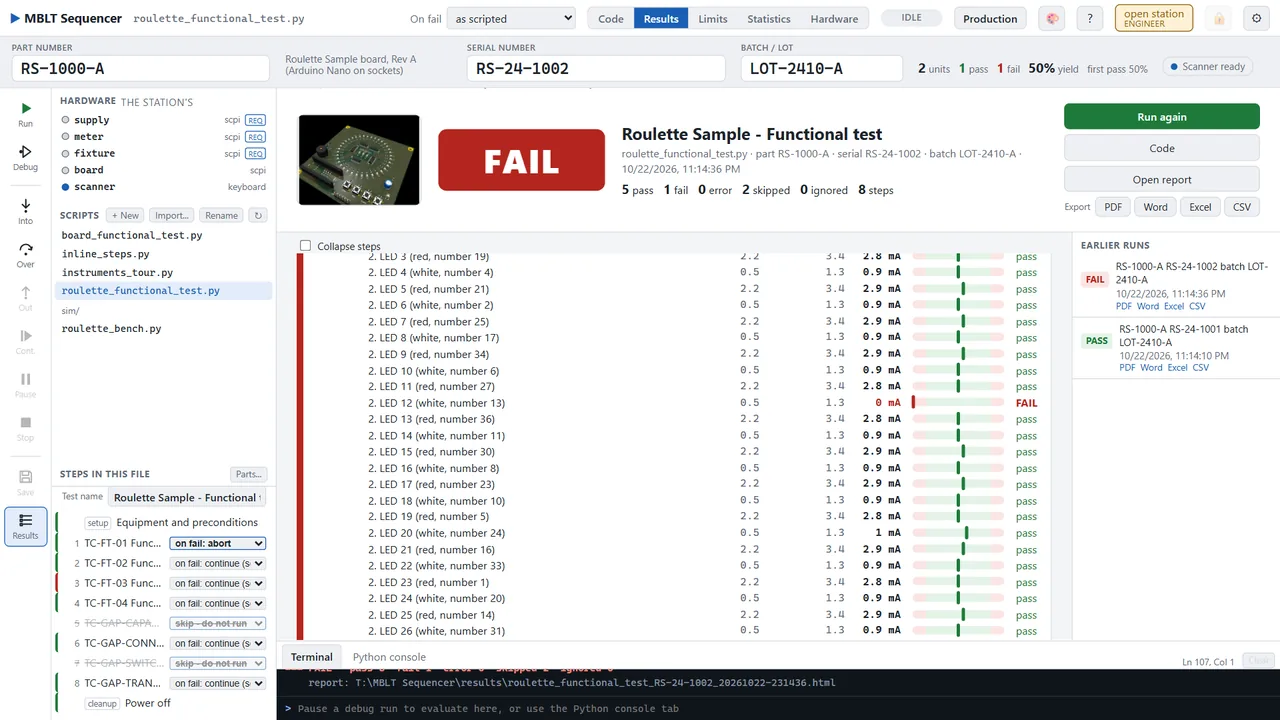Click the REQ badge next to supply
The height and width of the screenshot is (720, 1280).
click(x=255, y=120)
